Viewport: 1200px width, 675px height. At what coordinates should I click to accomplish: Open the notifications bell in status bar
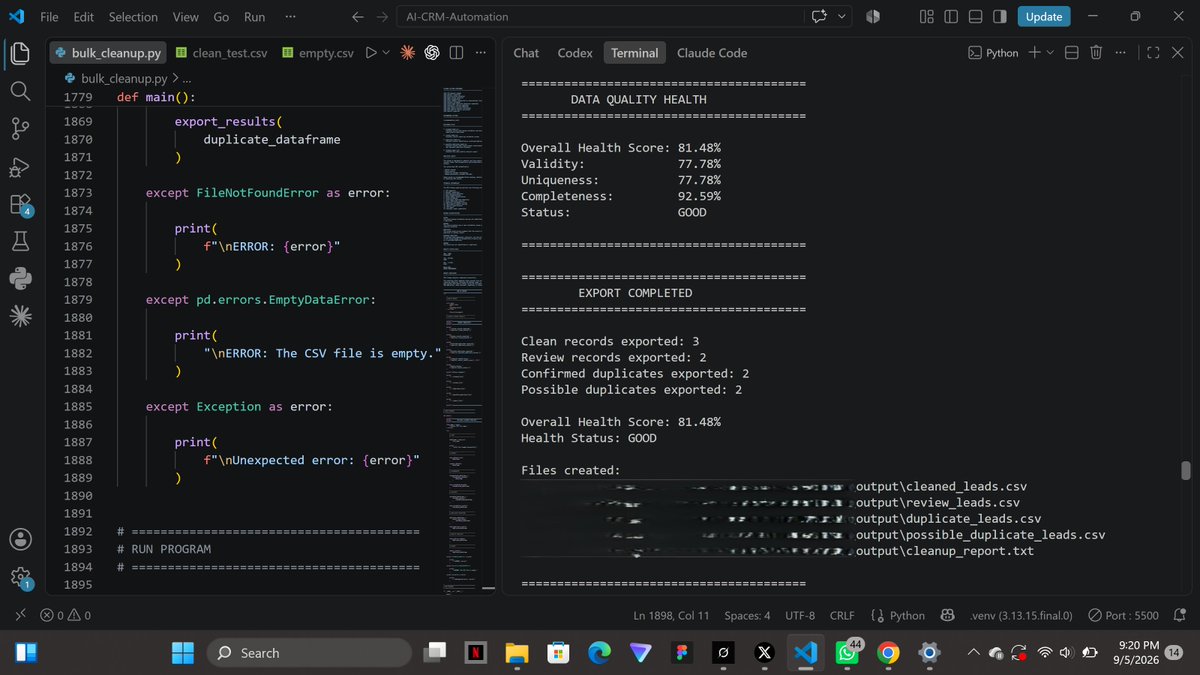[x=1180, y=615]
